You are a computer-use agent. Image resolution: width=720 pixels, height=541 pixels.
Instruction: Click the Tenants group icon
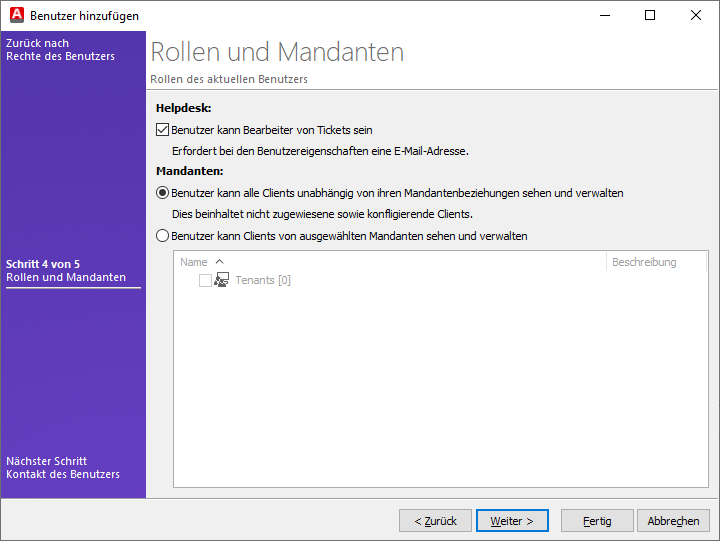221,280
